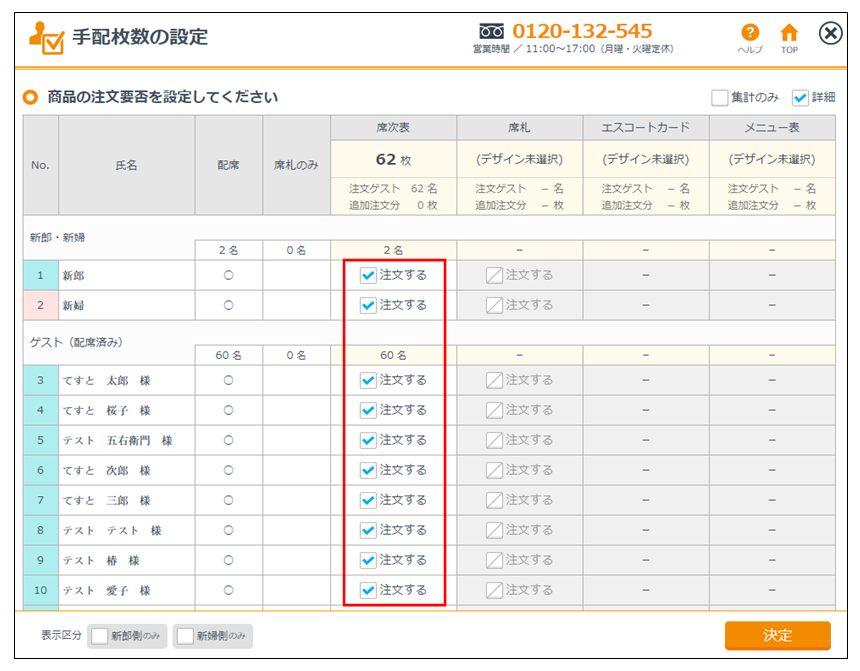Close the dialog with X icon
Image resolution: width=860 pixels, height=671 pixels.
click(x=830, y=34)
